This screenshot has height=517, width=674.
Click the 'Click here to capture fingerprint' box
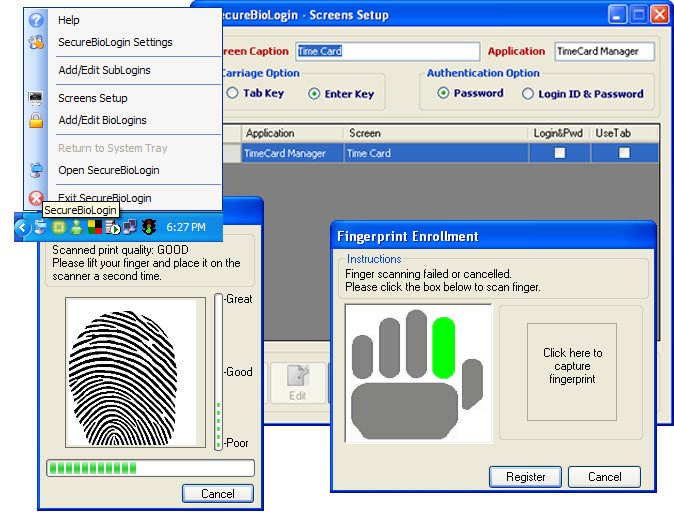click(x=572, y=372)
